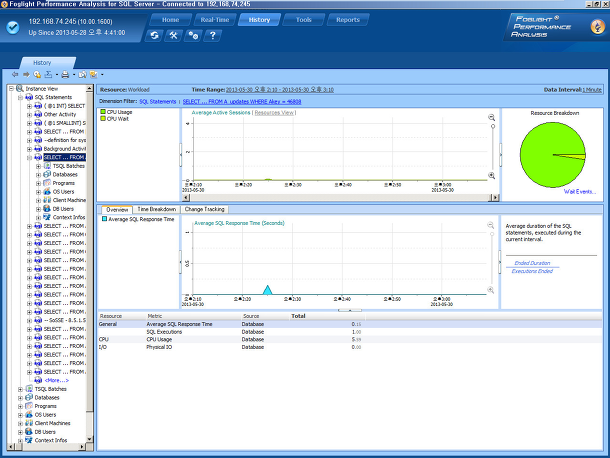The image size is (610, 458).
Task: Click the 1 Minute data interval link
Action: click(592, 89)
